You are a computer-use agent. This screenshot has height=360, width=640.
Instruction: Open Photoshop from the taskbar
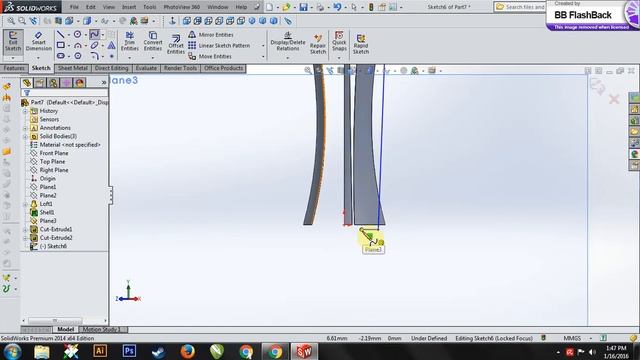[129, 351]
